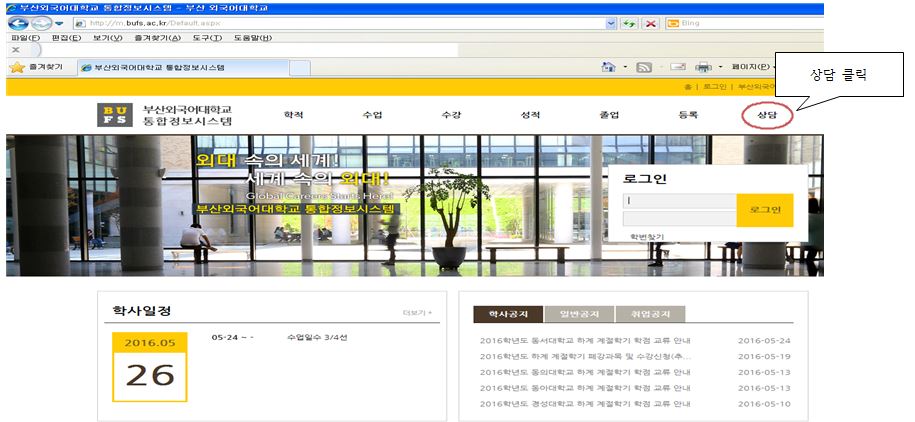Click the 학번찾기 link
Screen dimensions: 915x422
click(646, 237)
